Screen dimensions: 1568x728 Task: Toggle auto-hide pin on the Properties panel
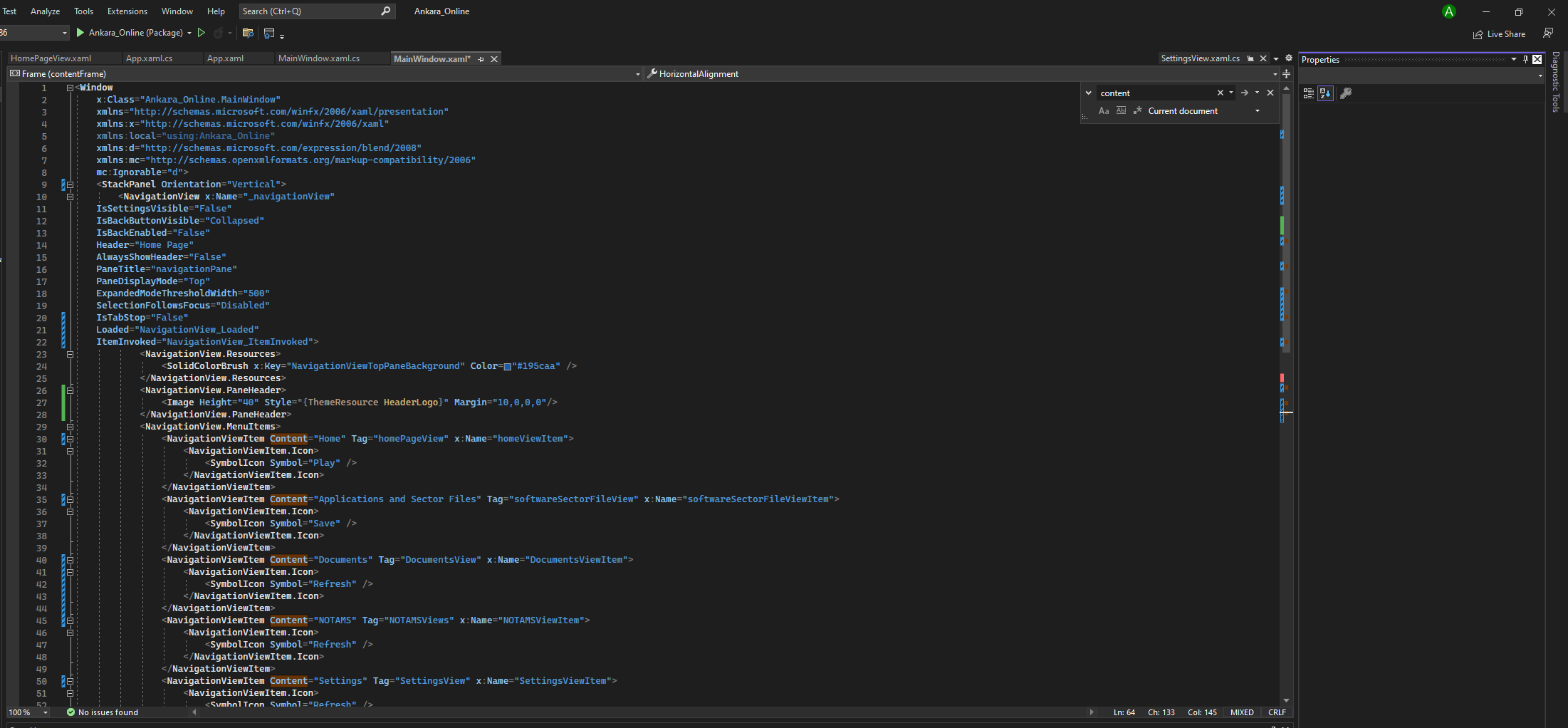(1525, 59)
